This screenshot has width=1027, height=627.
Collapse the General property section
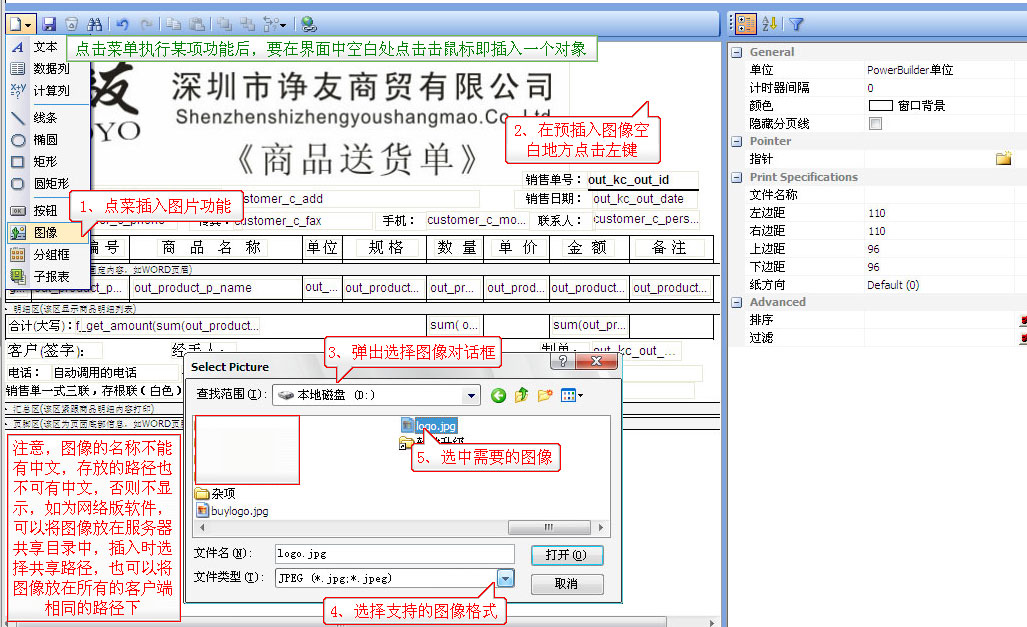pos(737,52)
